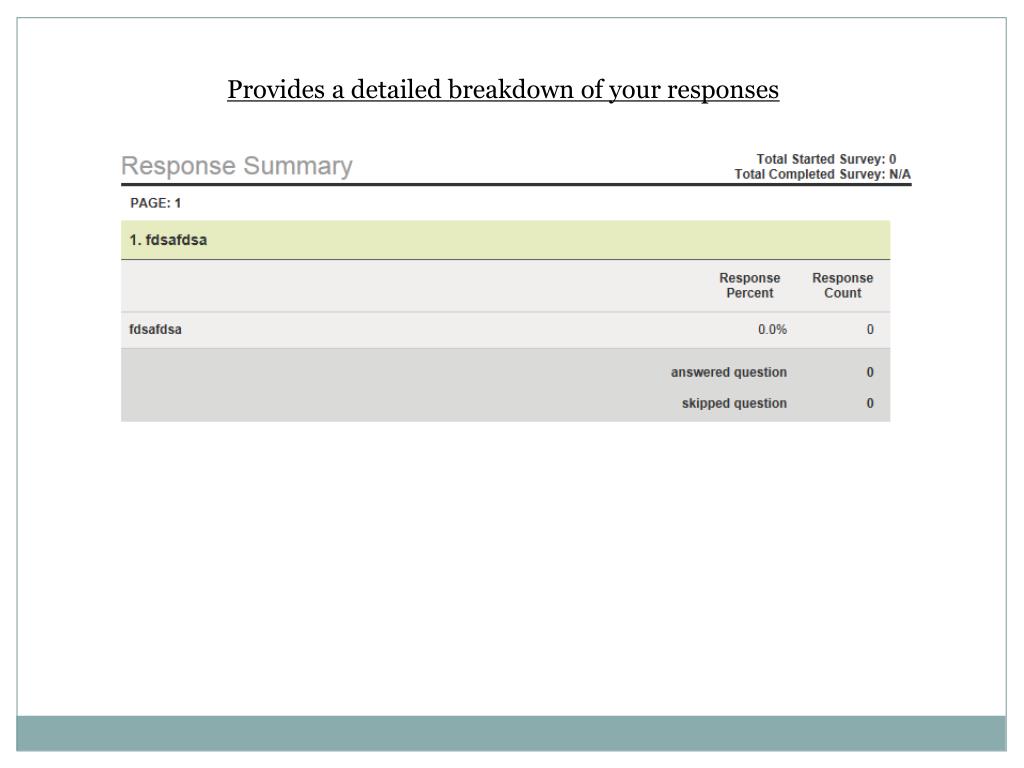Select the fdsafdsa answer row label
Image resolution: width=1024 pixels, height=768 pixels.
tap(155, 329)
